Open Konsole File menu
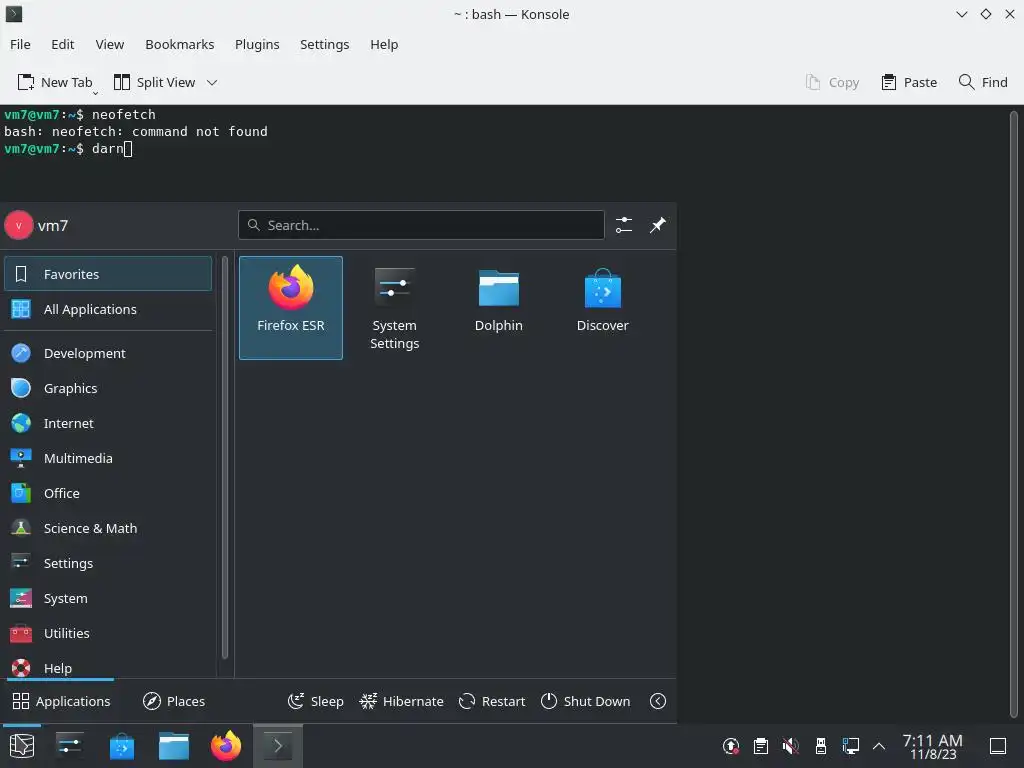1024x768 pixels. [20, 44]
